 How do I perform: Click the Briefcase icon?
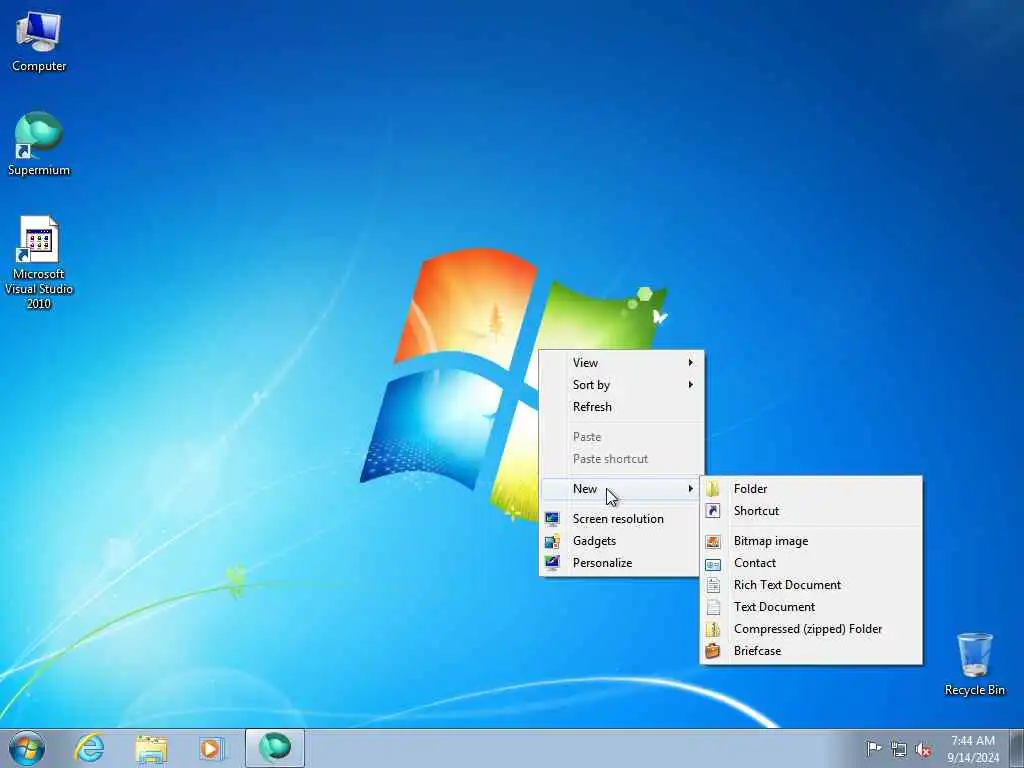pyautogui.click(x=713, y=651)
